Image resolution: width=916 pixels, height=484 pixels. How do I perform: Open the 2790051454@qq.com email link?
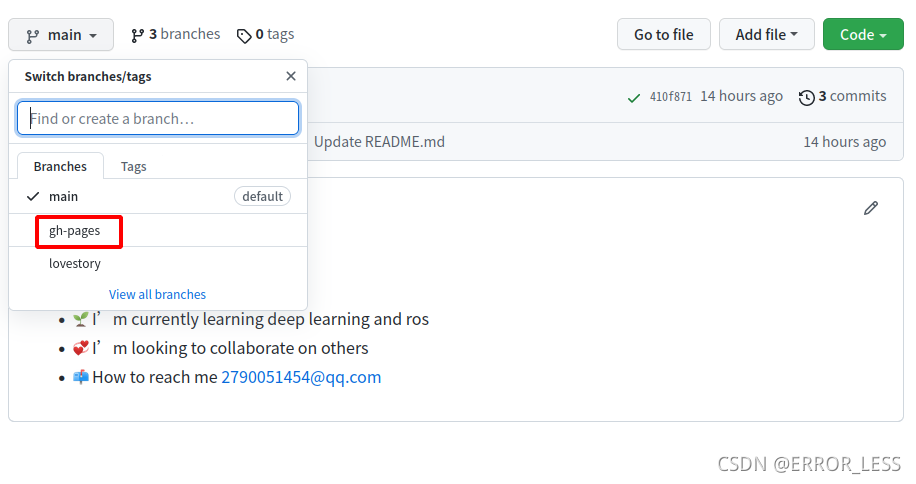[x=301, y=377]
